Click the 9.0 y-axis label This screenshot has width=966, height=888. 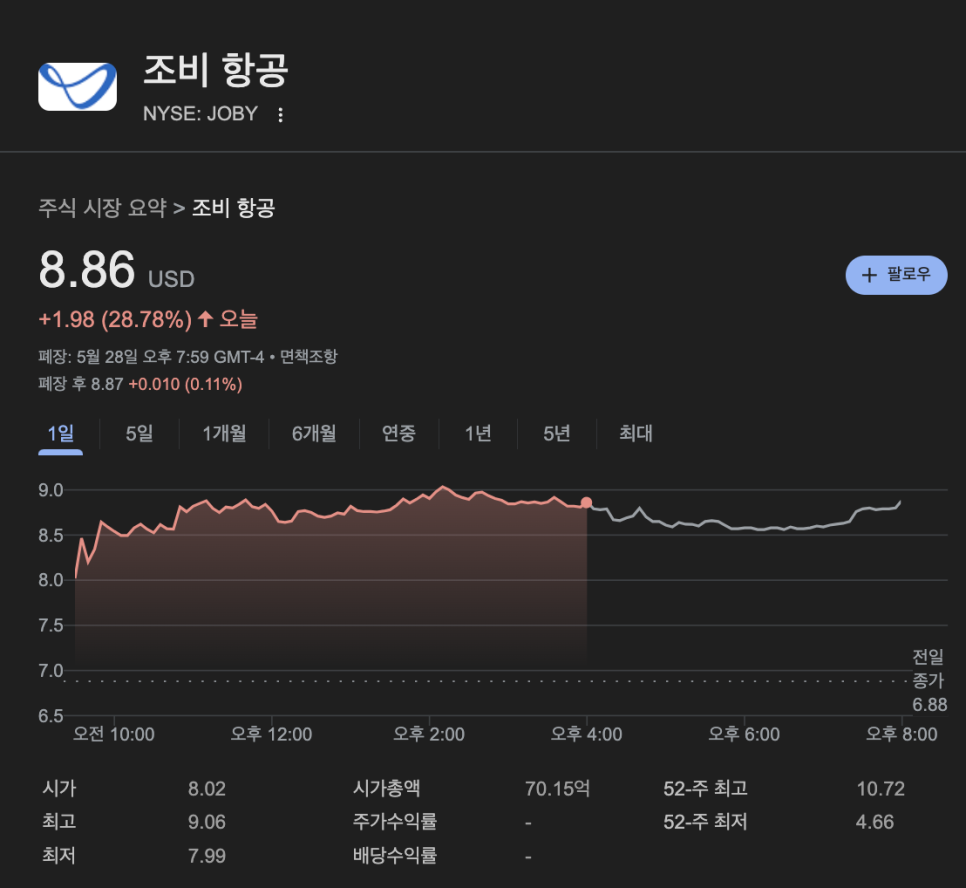(x=51, y=491)
